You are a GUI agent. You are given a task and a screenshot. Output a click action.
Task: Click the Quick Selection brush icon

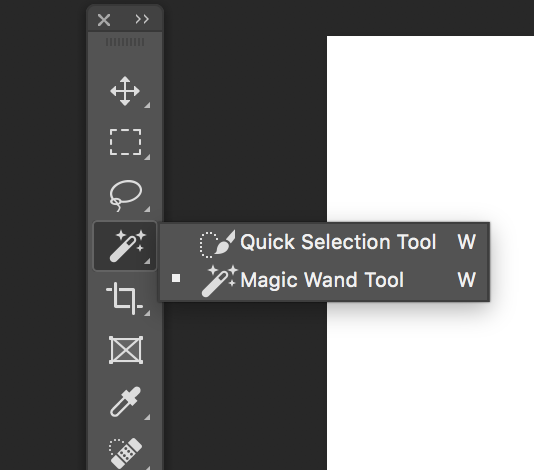tap(217, 244)
